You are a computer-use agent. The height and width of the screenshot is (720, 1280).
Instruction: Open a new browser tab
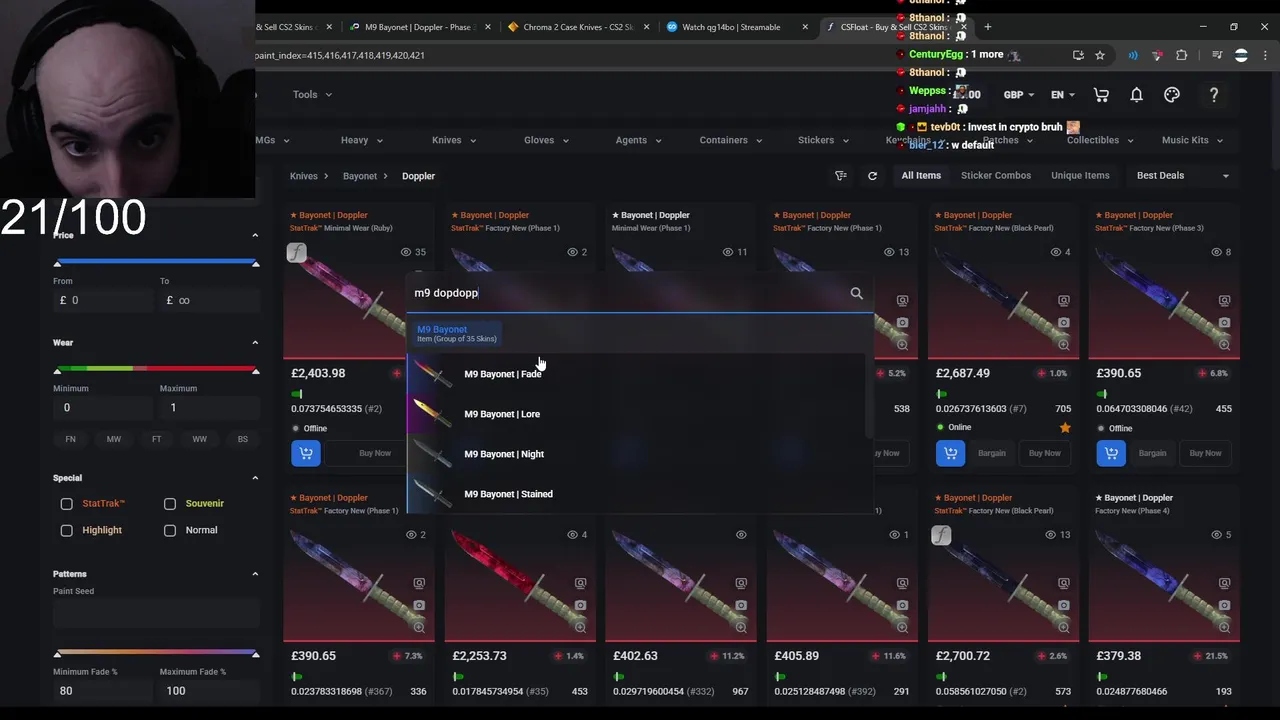tap(988, 27)
